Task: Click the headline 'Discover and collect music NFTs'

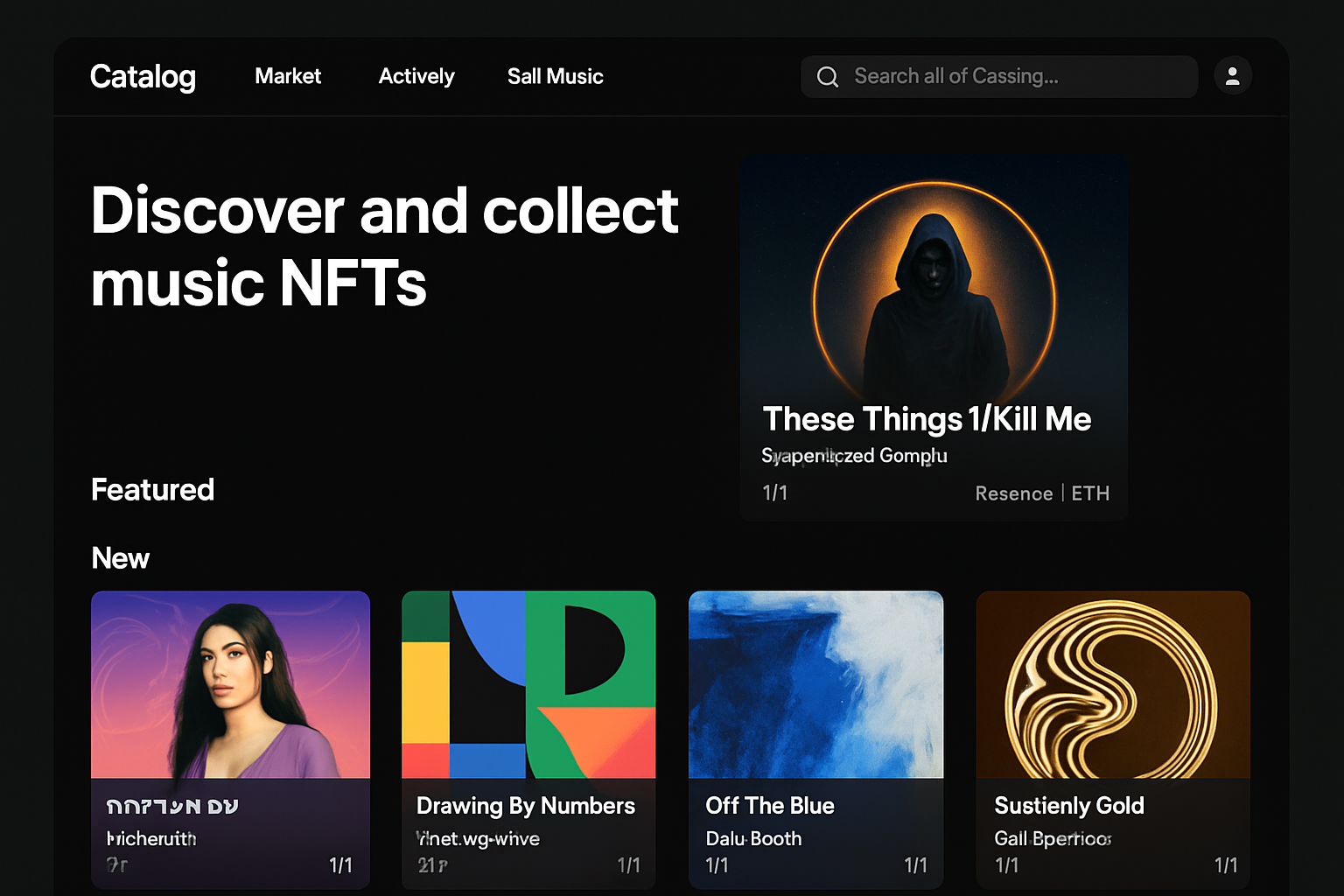Action: [x=385, y=247]
